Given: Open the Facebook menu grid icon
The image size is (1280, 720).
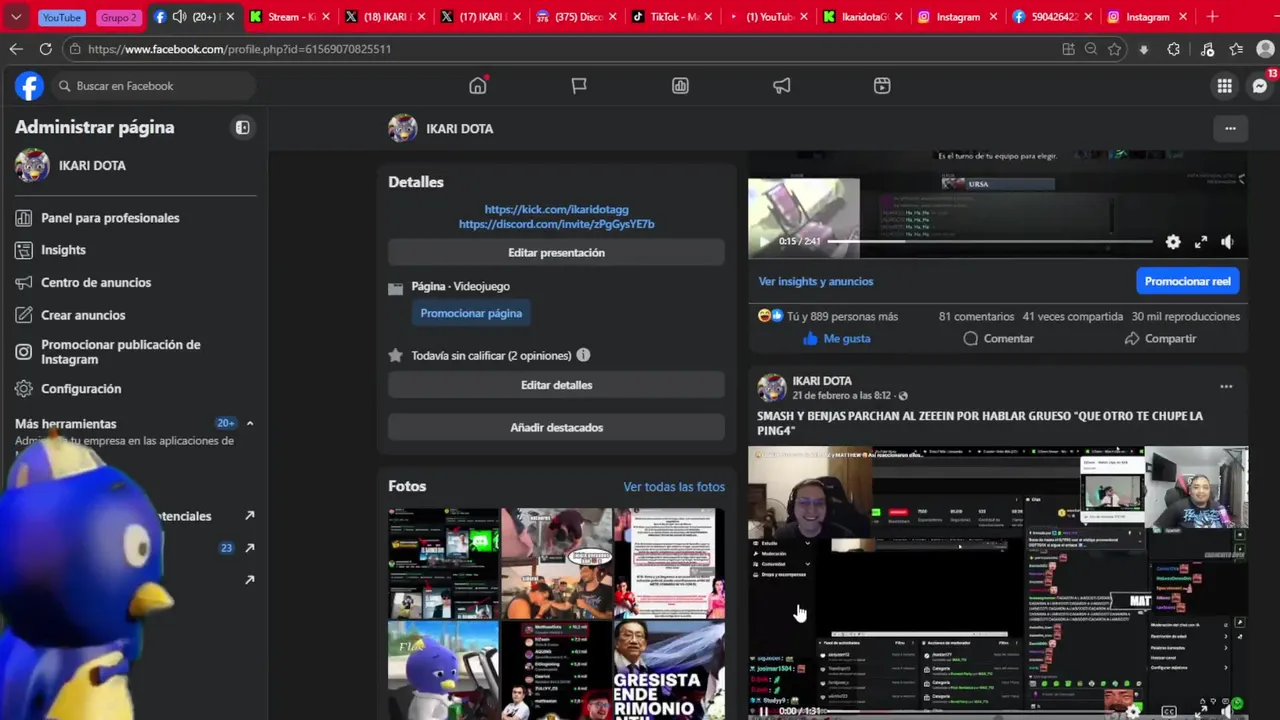Looking at the screenshot, I should [x=1224, y=86].
